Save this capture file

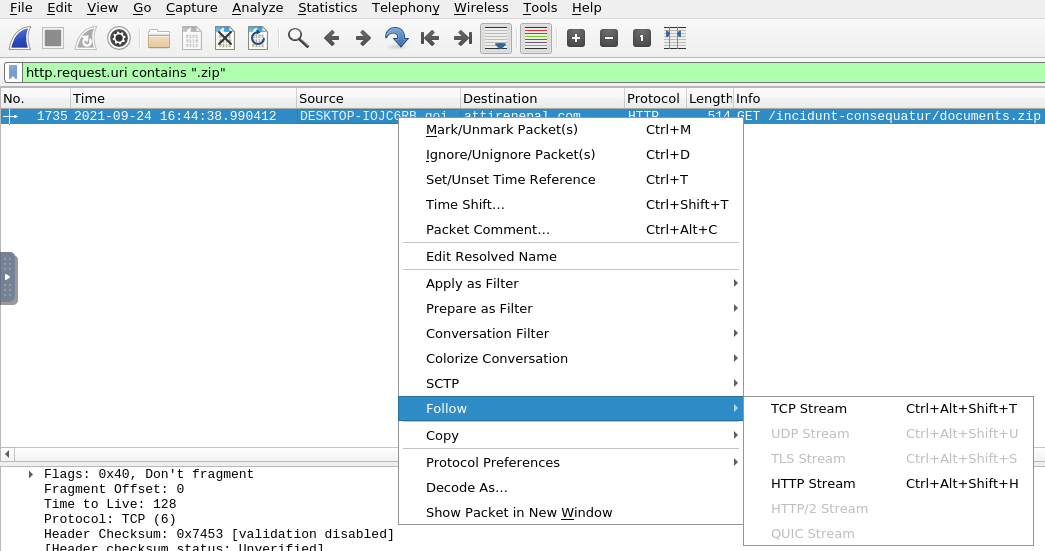(192, 38)
